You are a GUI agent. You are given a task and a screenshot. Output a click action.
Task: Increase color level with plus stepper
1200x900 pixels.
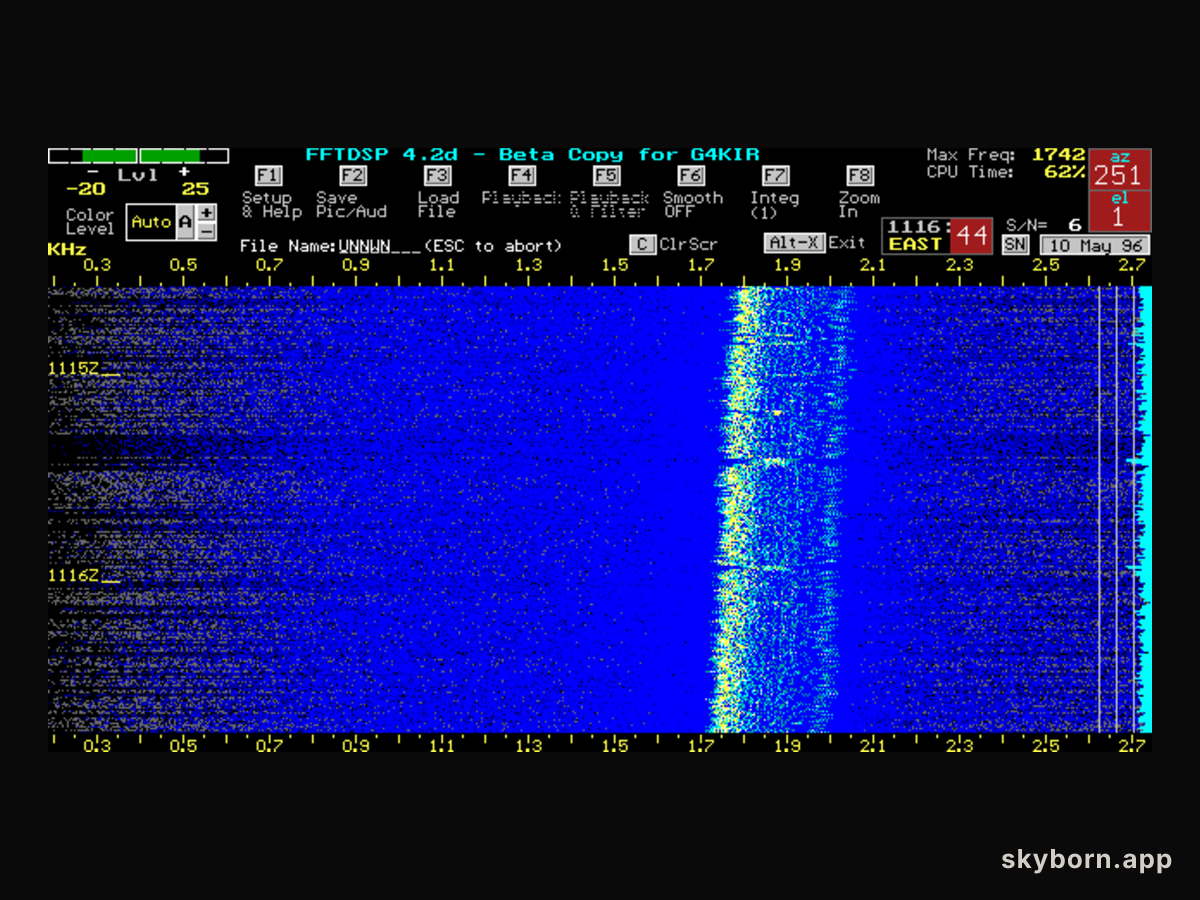tap(206, 213)
